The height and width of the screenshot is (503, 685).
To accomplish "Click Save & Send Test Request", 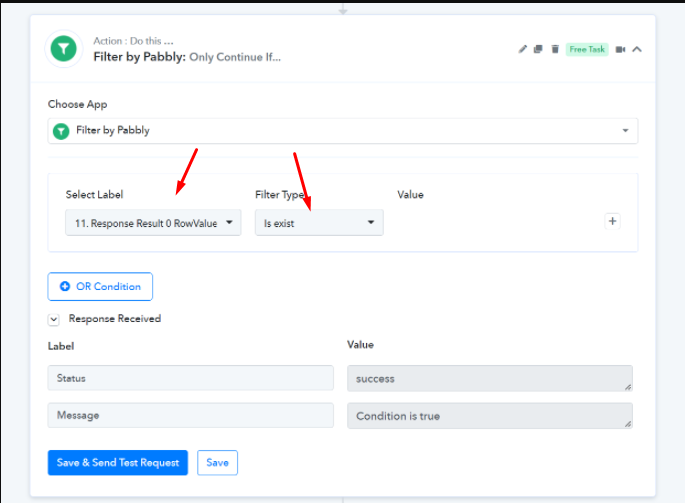I will point(118,463).
